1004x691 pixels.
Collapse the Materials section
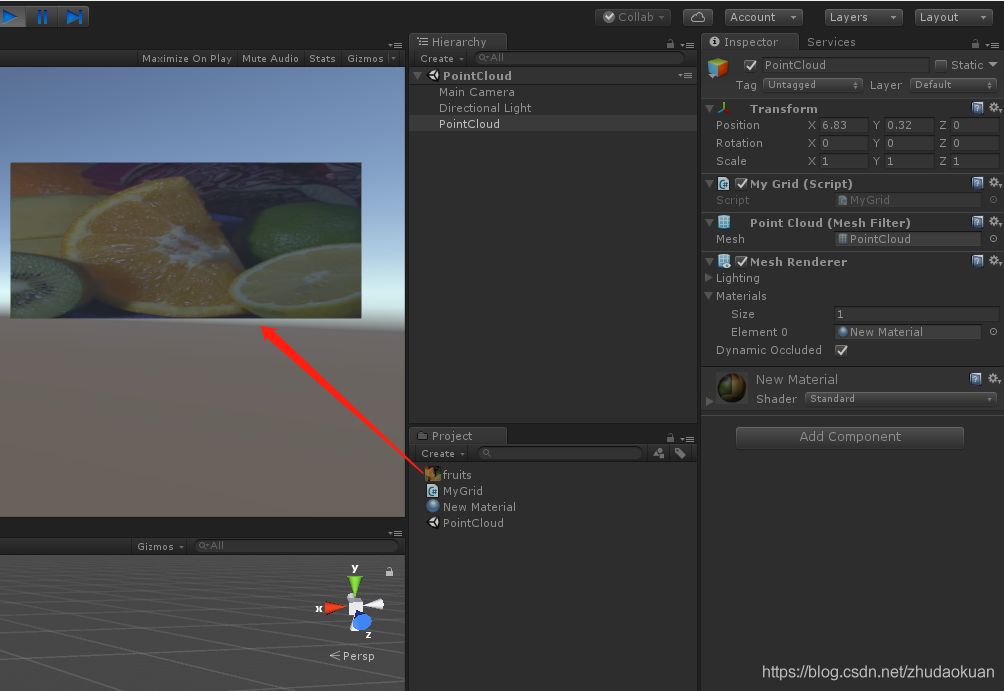(709, 296)
